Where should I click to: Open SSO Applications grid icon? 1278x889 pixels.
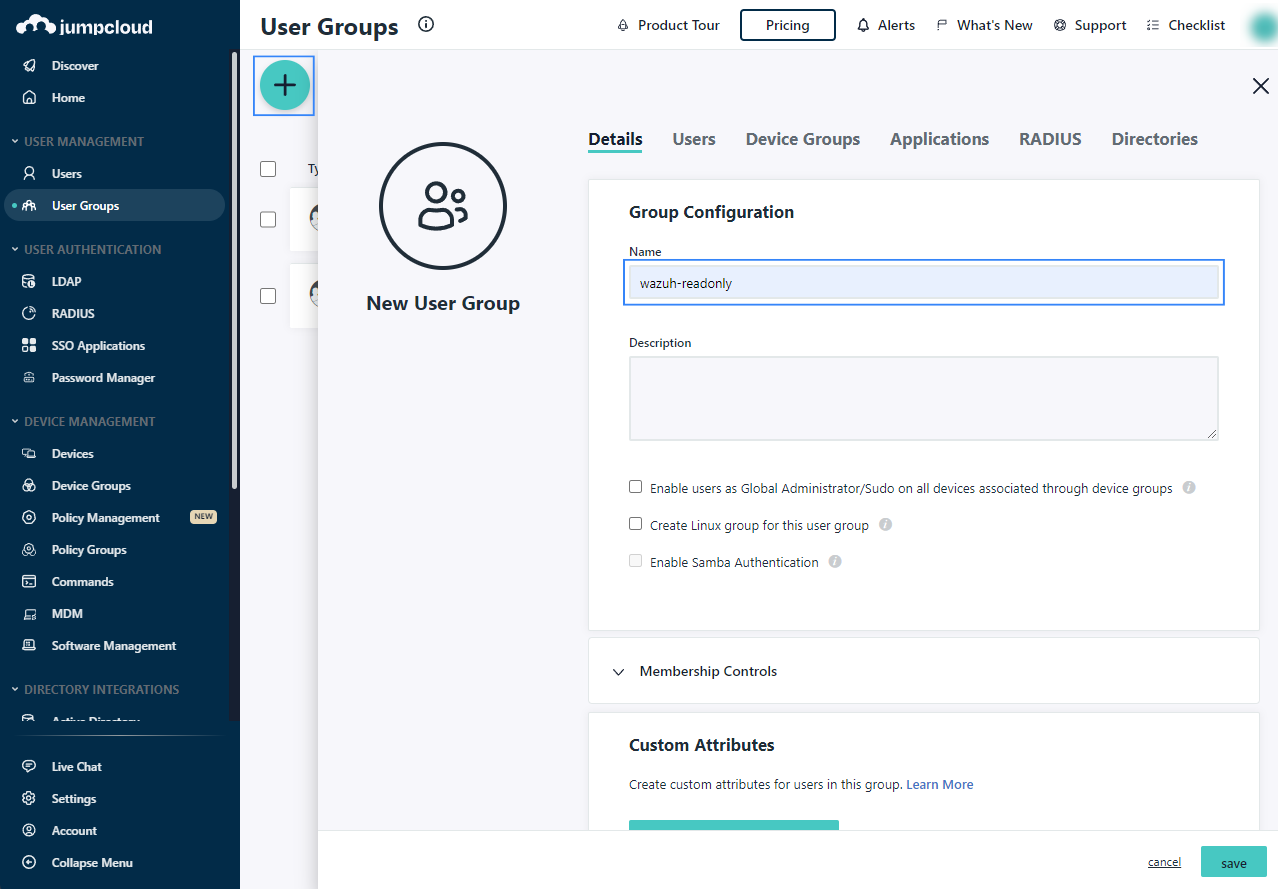30,346
